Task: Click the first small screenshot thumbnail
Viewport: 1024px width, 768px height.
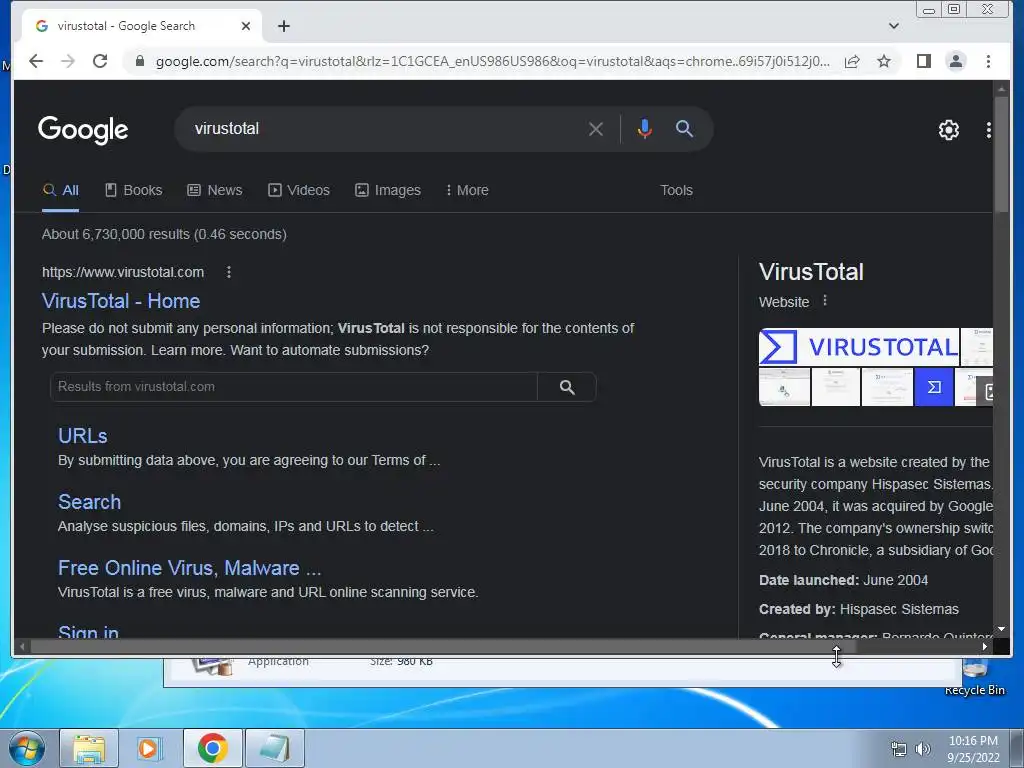Action: coord(784,387)
